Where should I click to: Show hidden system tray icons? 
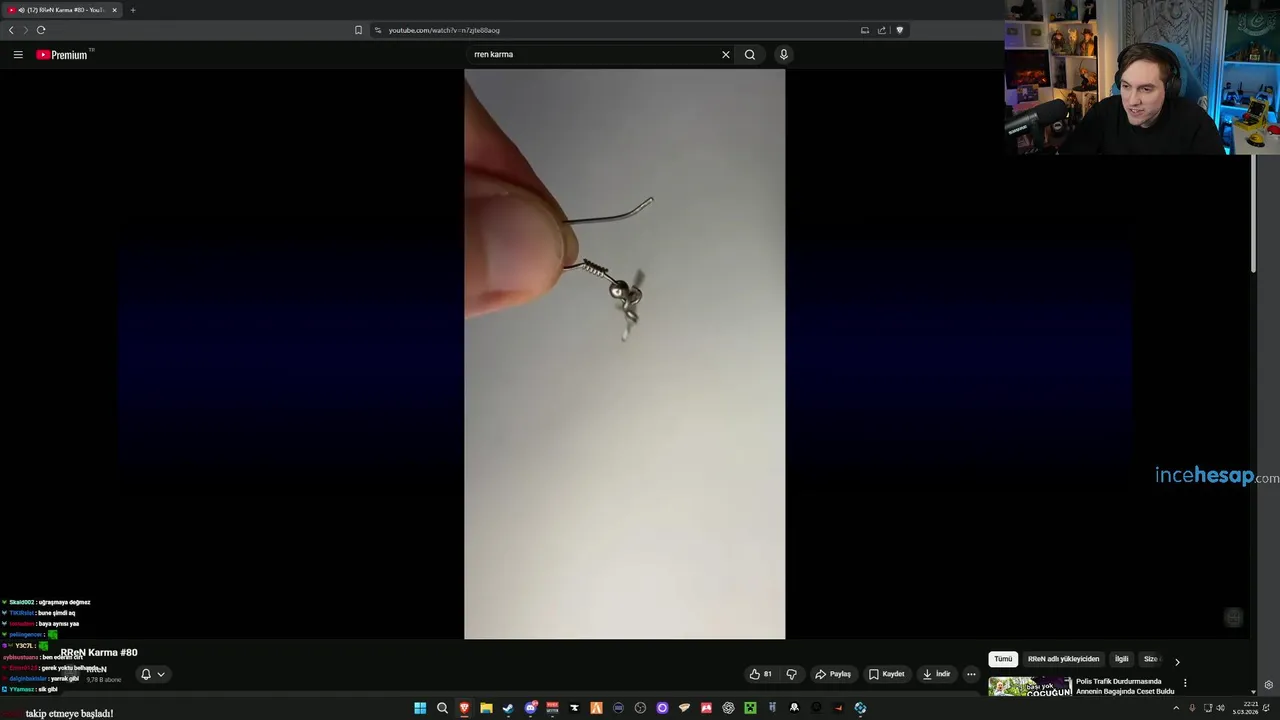(1176, 708)
